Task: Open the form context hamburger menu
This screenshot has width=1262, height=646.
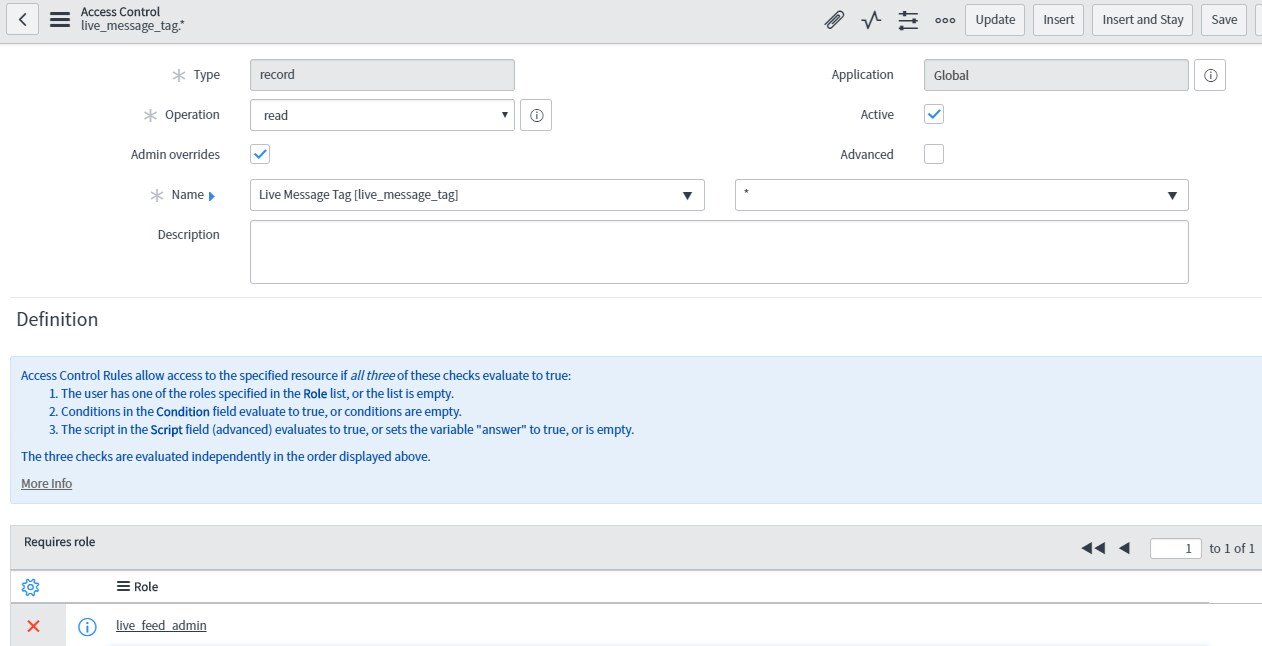Action: pyautogui.click(x=60, y=19)
